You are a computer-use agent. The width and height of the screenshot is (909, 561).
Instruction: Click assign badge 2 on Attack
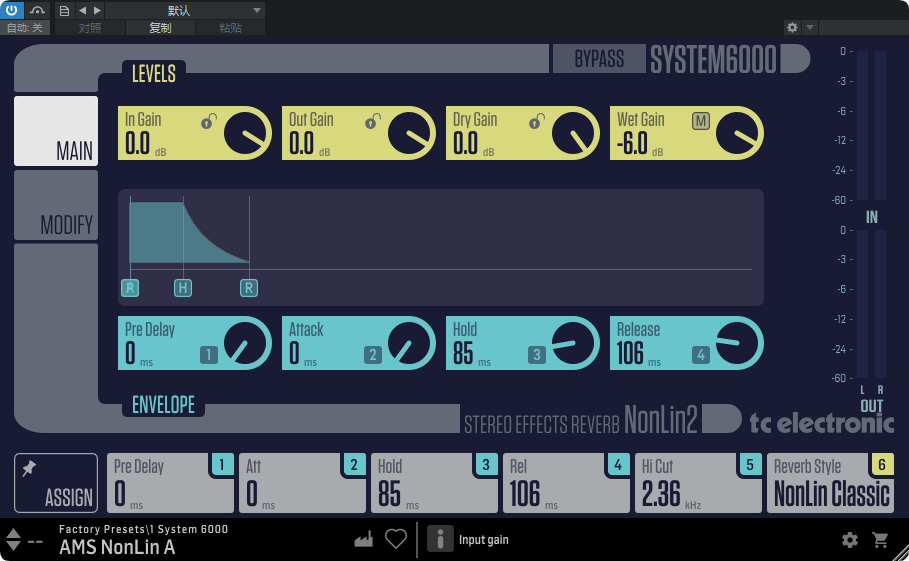(x=372, y=354)
